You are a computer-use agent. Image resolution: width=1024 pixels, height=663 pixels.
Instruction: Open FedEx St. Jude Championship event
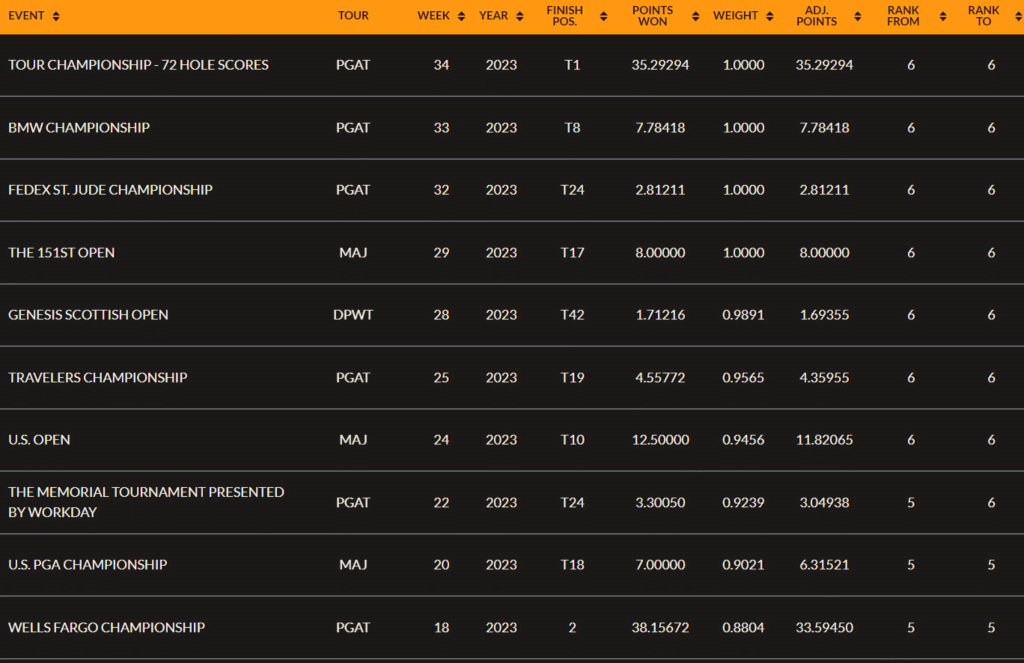[x=110, y=189]
